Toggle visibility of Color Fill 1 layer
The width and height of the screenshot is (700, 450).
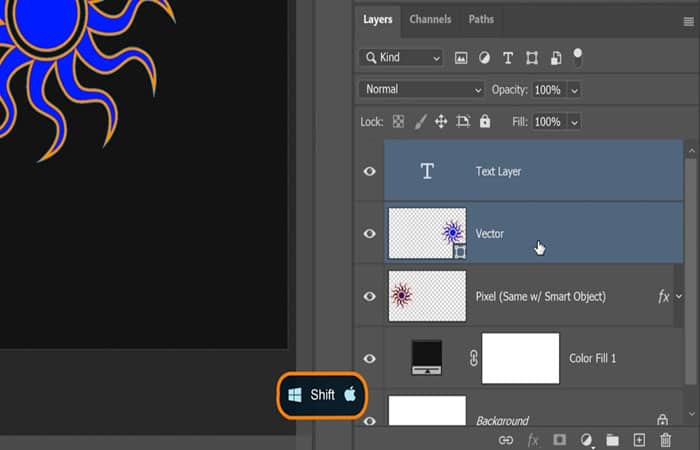coord(370,358)
